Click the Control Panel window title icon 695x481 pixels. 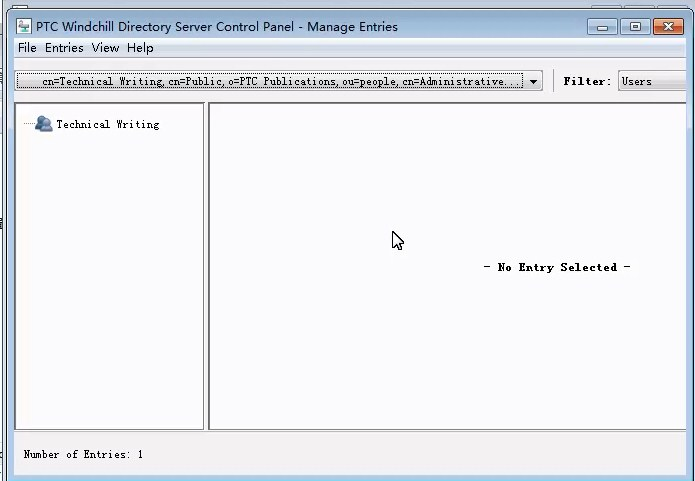coord(24,26)
